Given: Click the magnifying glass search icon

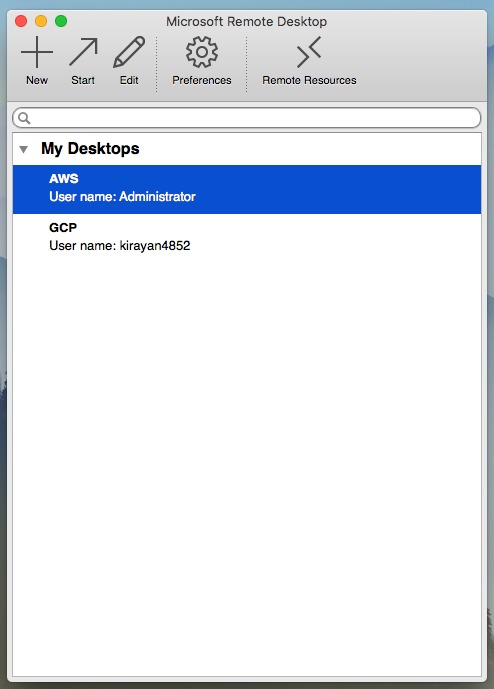Looking at the screenshot, I should [25, 118].
